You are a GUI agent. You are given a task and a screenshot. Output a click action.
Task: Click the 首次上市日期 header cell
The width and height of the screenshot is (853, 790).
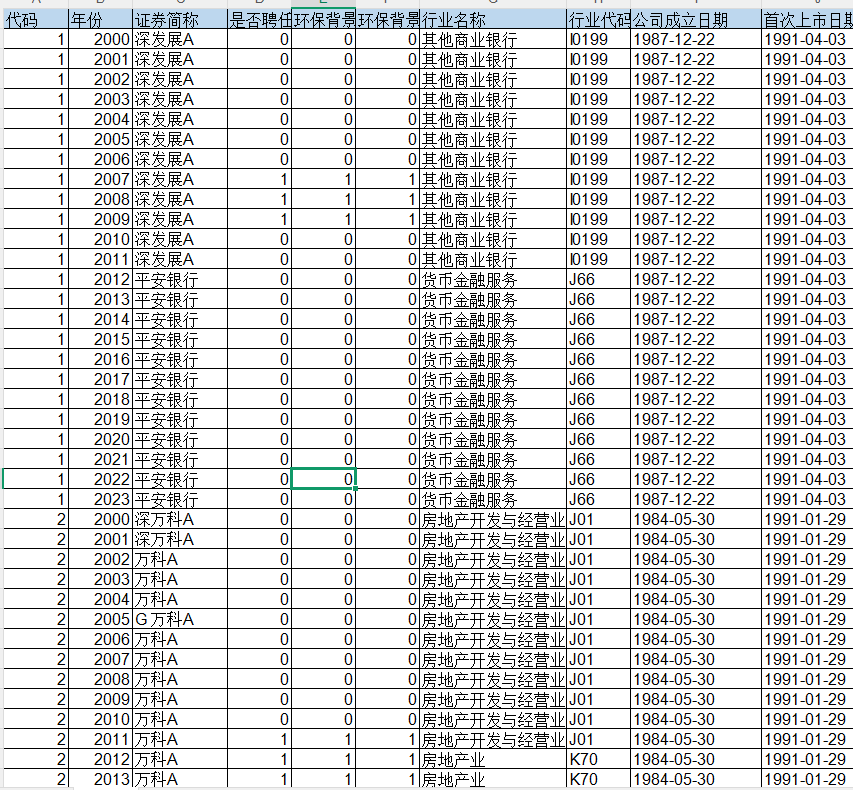point(806,20)
